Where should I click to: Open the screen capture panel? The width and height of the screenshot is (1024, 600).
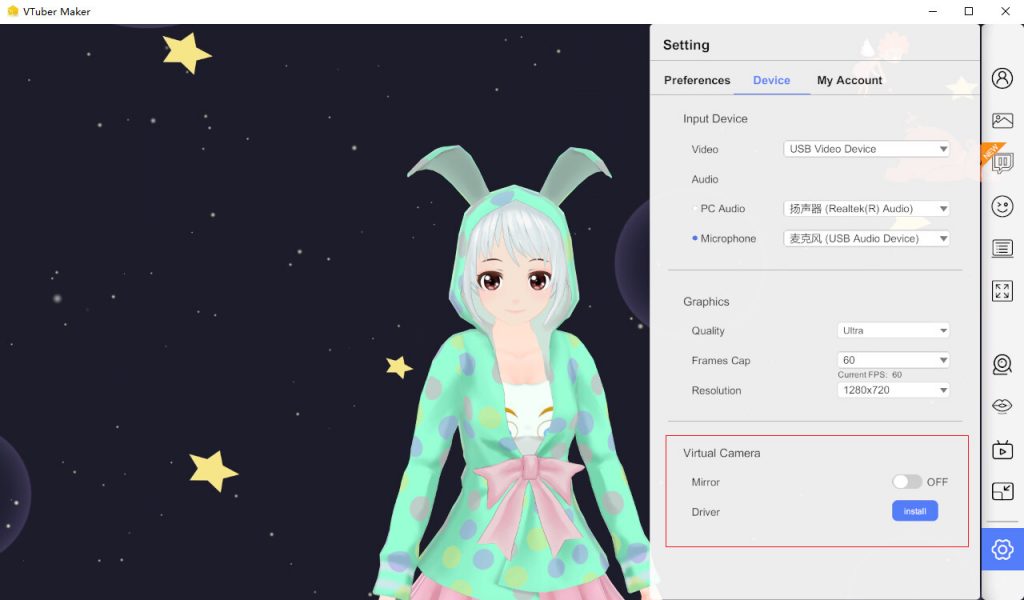pyautogui.click(x=1002, y=491)
